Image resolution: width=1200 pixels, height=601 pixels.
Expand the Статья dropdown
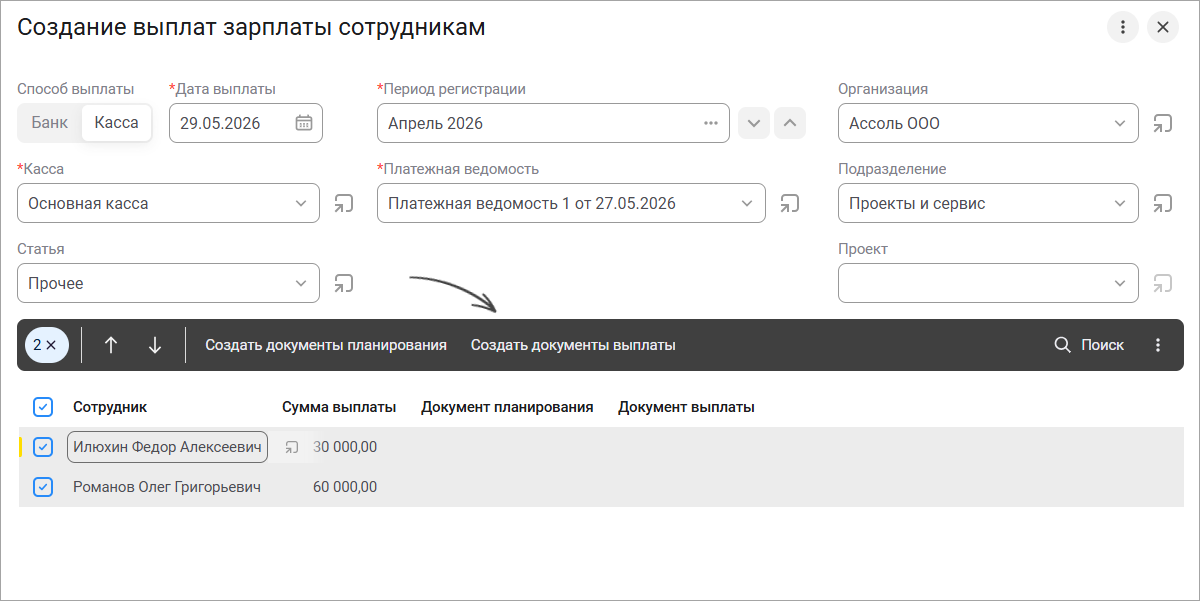(301, 283)
